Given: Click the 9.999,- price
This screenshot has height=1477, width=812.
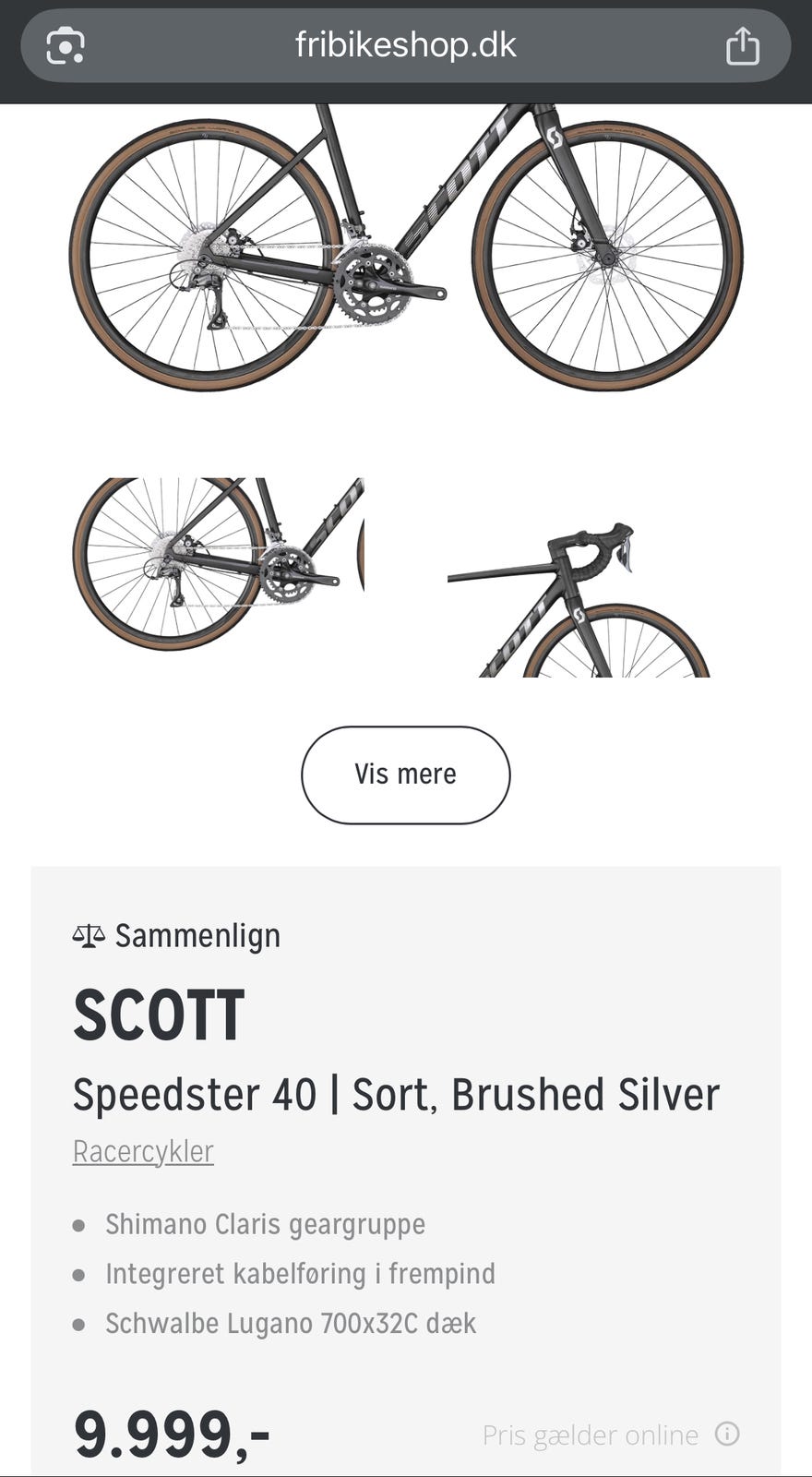Looking at the screenshot, I should (x=172, y=1434).
